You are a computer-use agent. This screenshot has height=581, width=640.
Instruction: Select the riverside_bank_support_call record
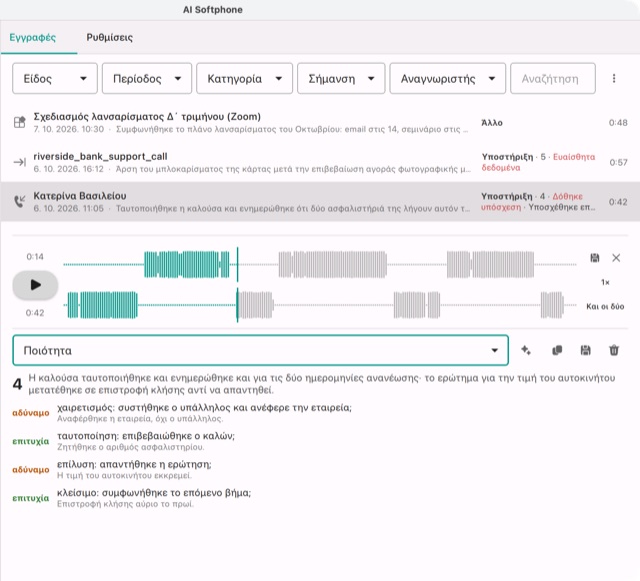(320, 162)
